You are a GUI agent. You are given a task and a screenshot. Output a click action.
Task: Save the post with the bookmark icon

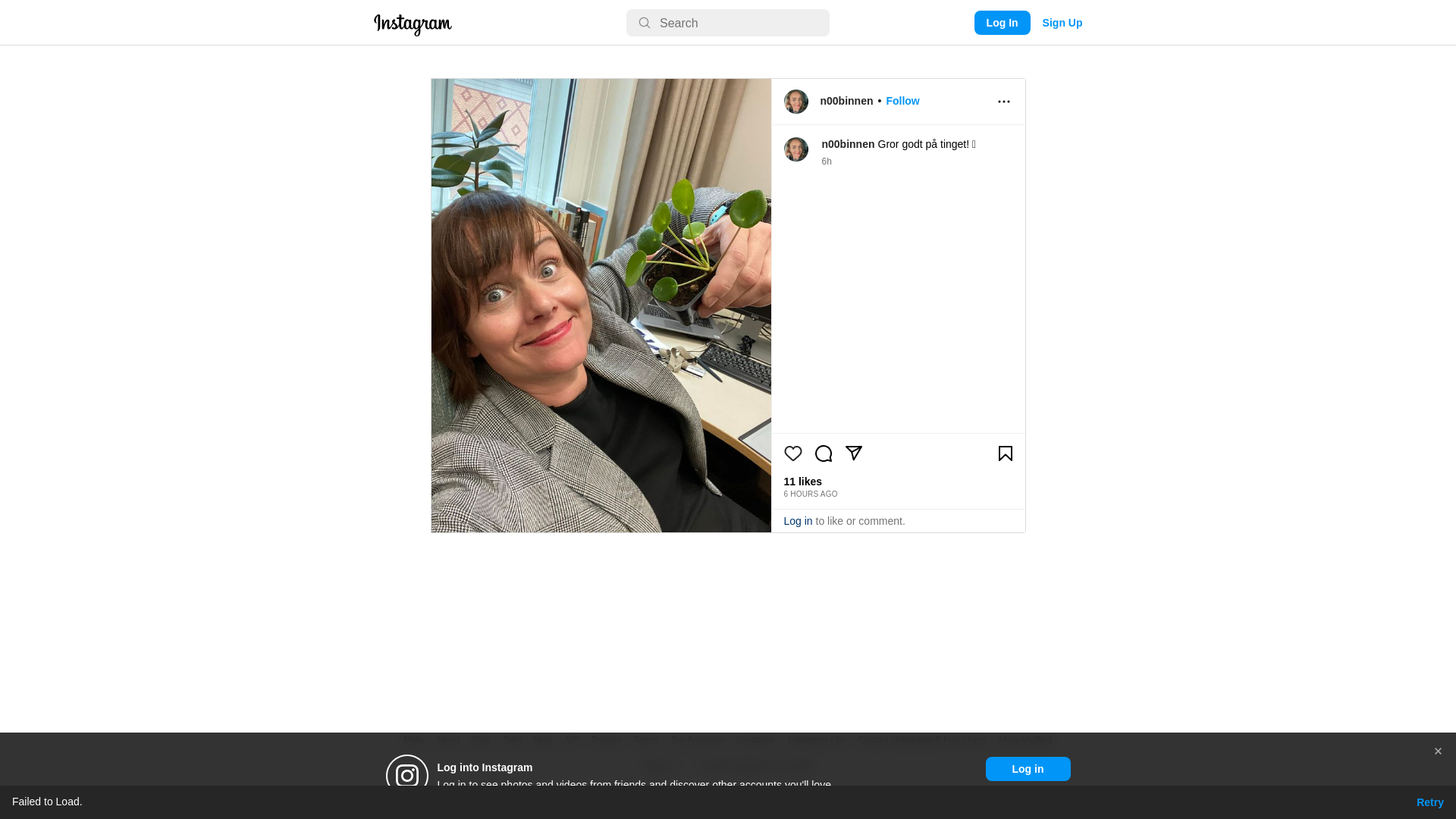pyautogui.click(x=1006, y=453)
